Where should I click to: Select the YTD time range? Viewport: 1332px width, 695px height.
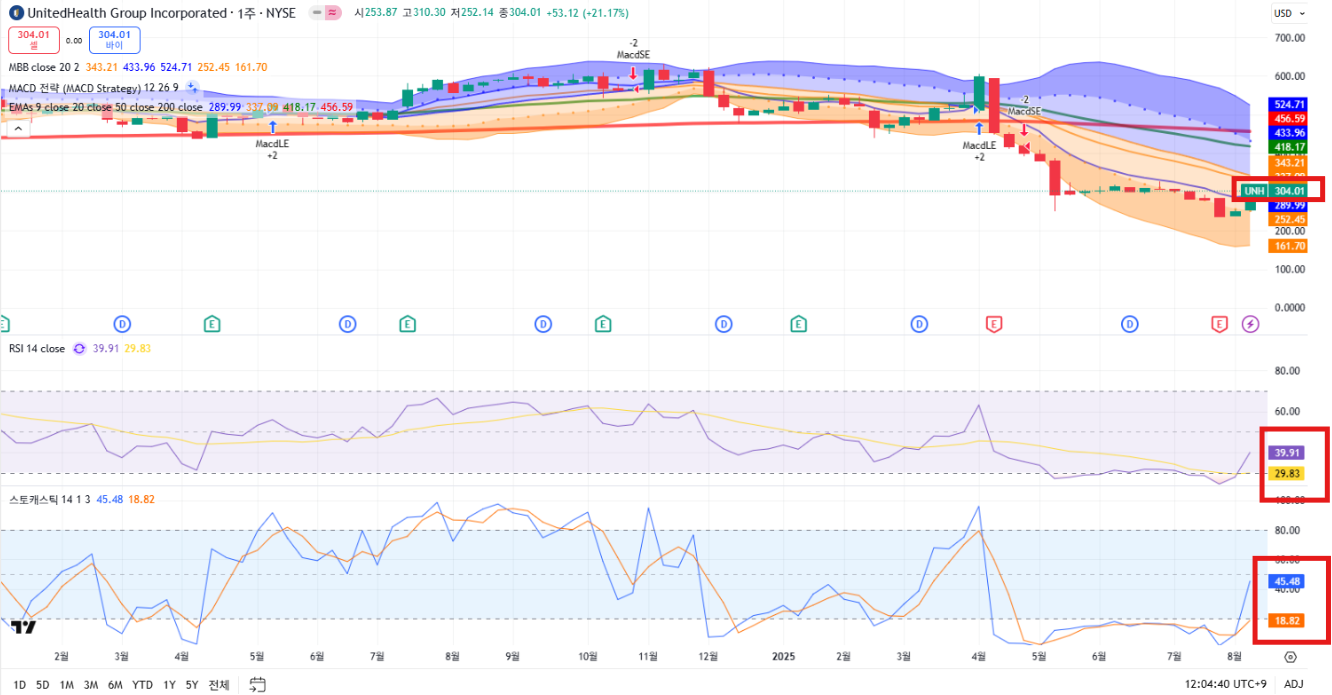(143, 685)
